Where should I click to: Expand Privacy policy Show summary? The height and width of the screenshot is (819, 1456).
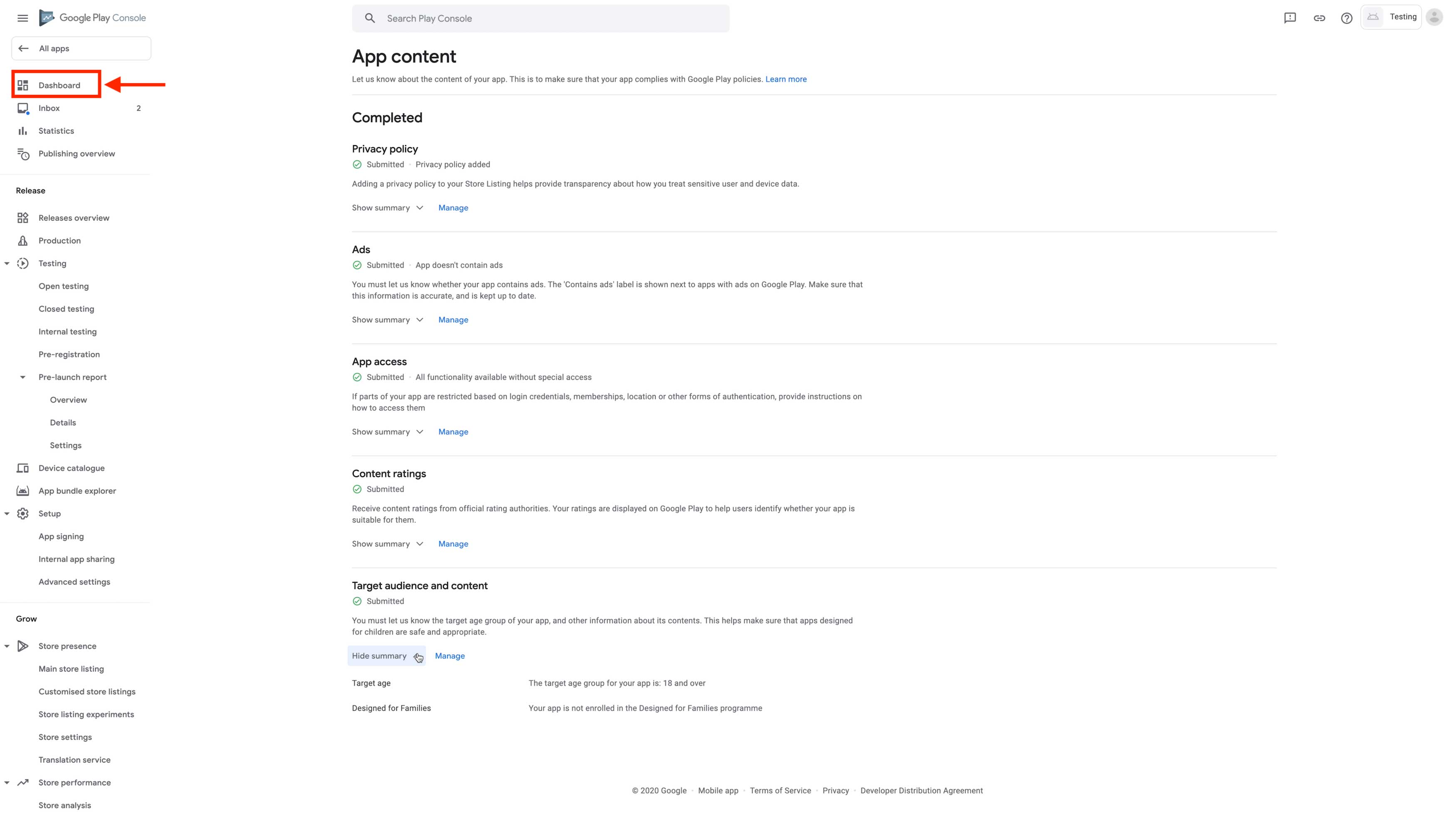387,208
